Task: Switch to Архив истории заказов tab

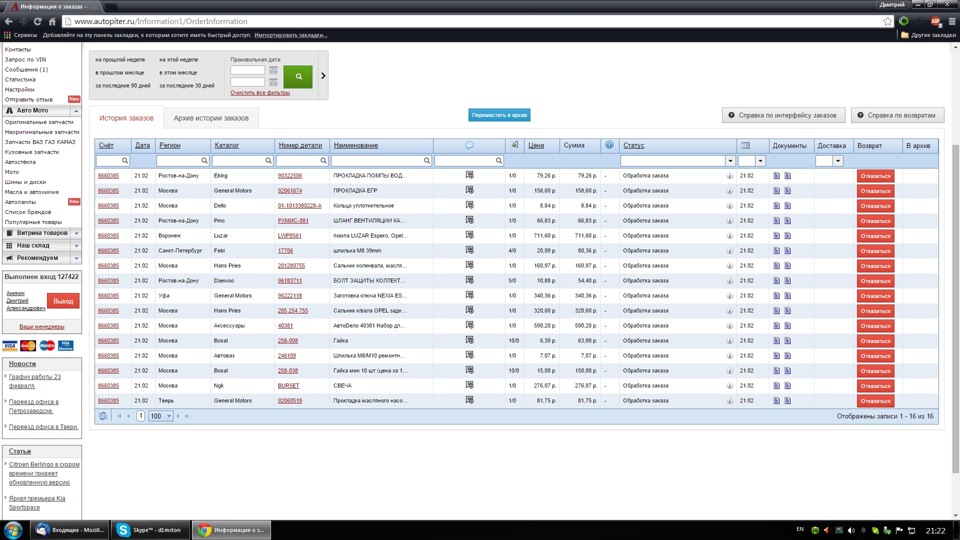Action: (211, 118)
